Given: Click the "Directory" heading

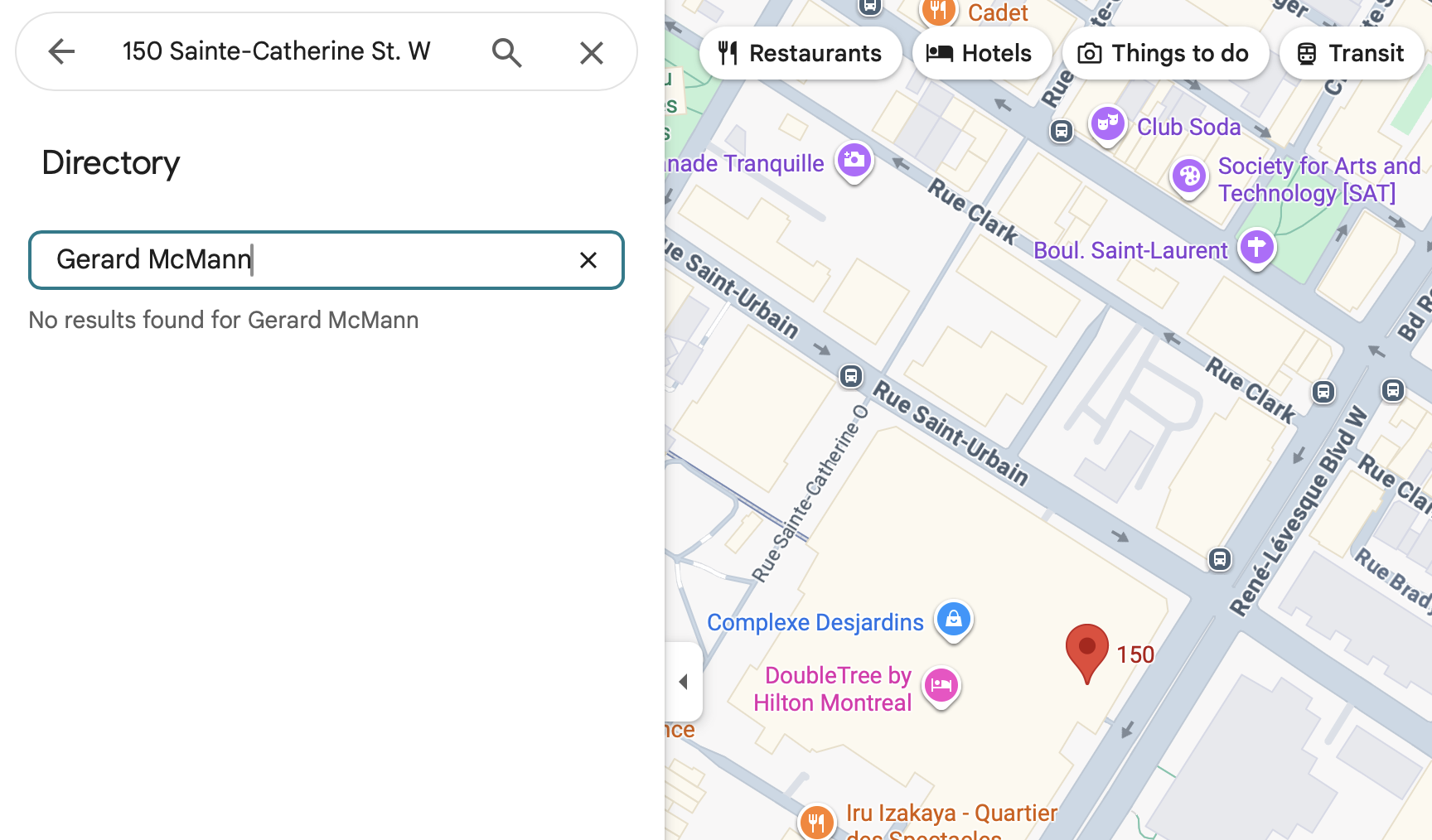Looking at the screenshot, I should tap(111, 163).
